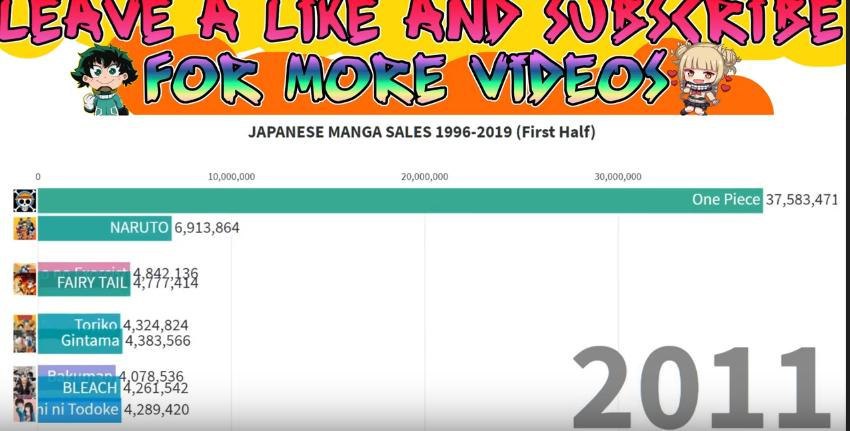Click the One Piece skull icon
Viewport: 850px width, 431px height.
[25, 201]
